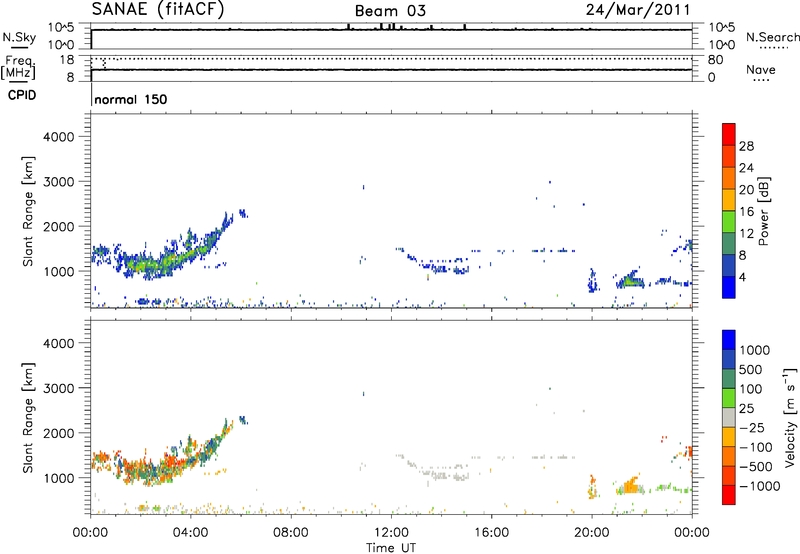Click the 'Slant Range [km]' label on the power panel
The width and height of the screenshot is (800, 554).
coord(28,211)
